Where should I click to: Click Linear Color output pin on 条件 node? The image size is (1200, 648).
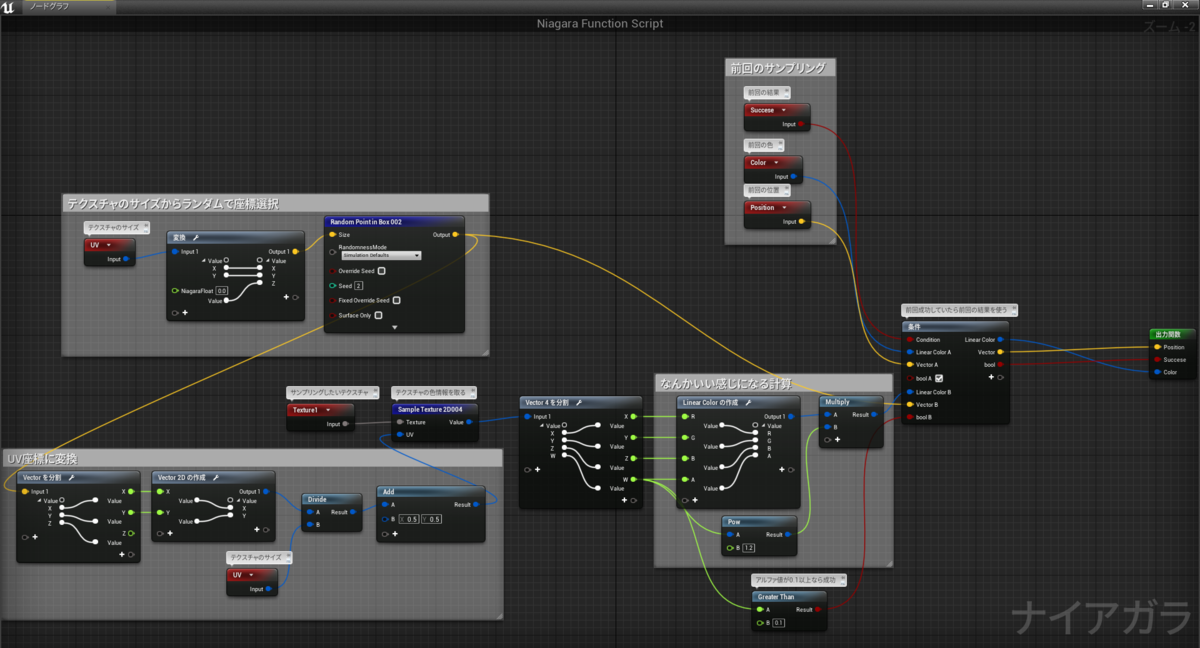(x=1002, y=340)
